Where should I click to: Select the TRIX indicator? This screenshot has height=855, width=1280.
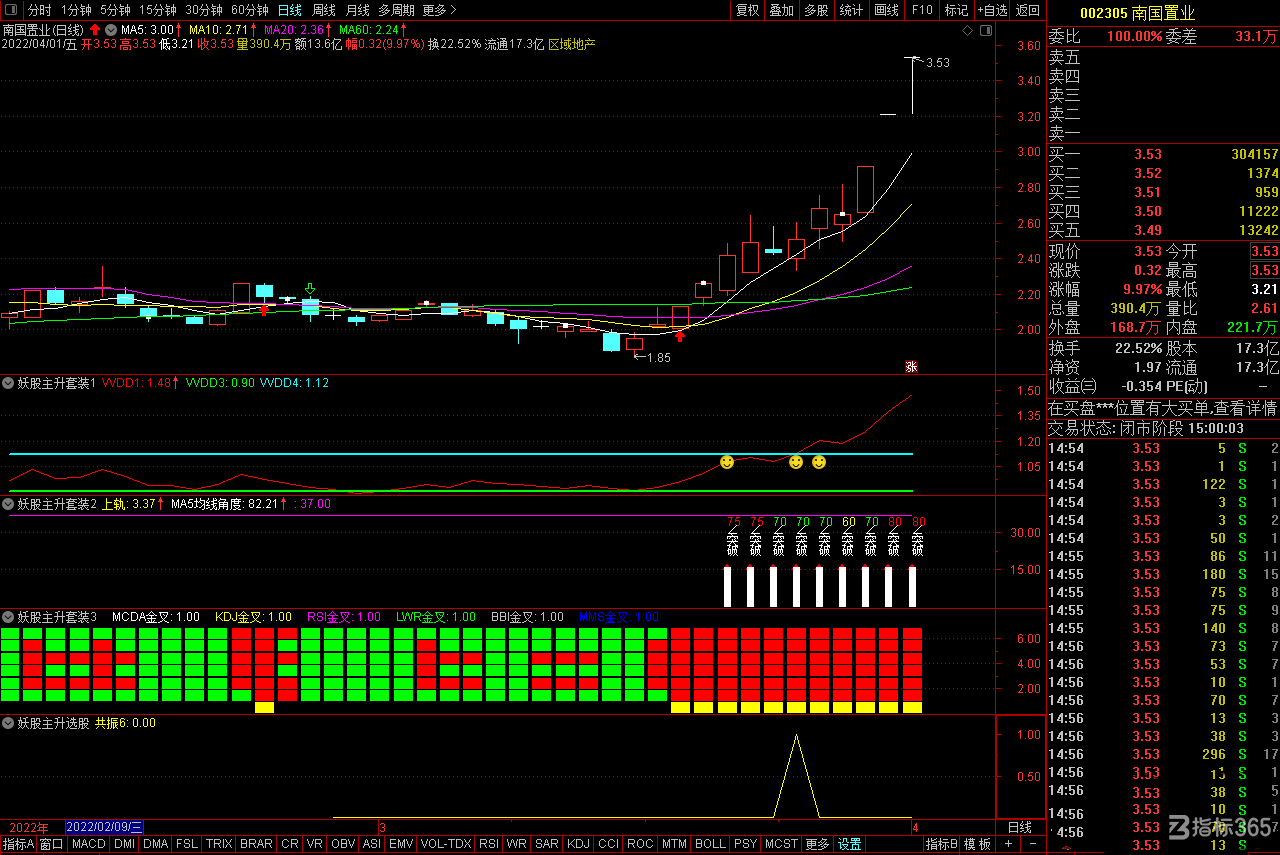(x=219, y=844)
